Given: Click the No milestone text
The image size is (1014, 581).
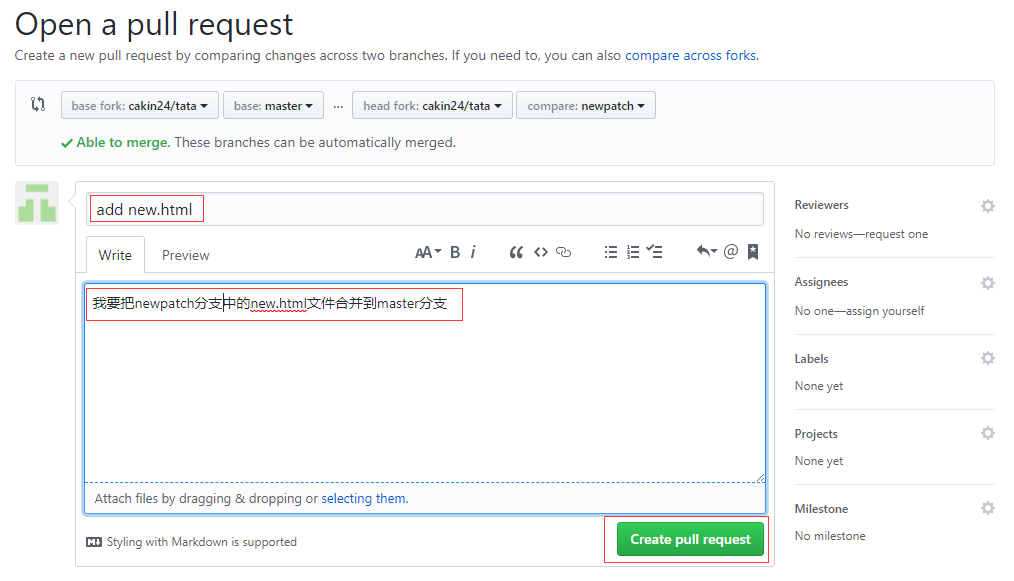Looking at the screenshot, I should [830, 536].
